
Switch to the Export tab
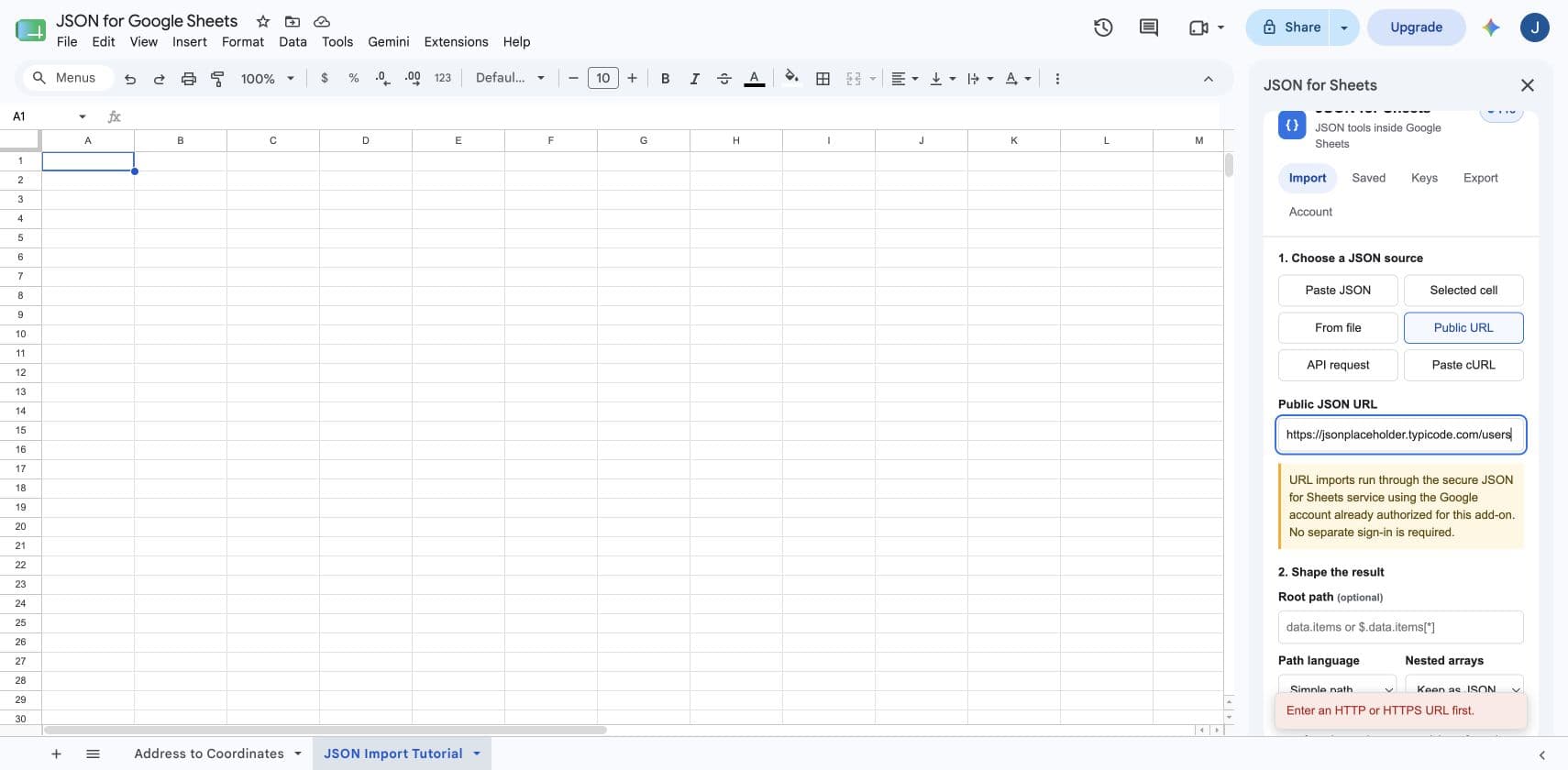click(x=1481, y=178)
